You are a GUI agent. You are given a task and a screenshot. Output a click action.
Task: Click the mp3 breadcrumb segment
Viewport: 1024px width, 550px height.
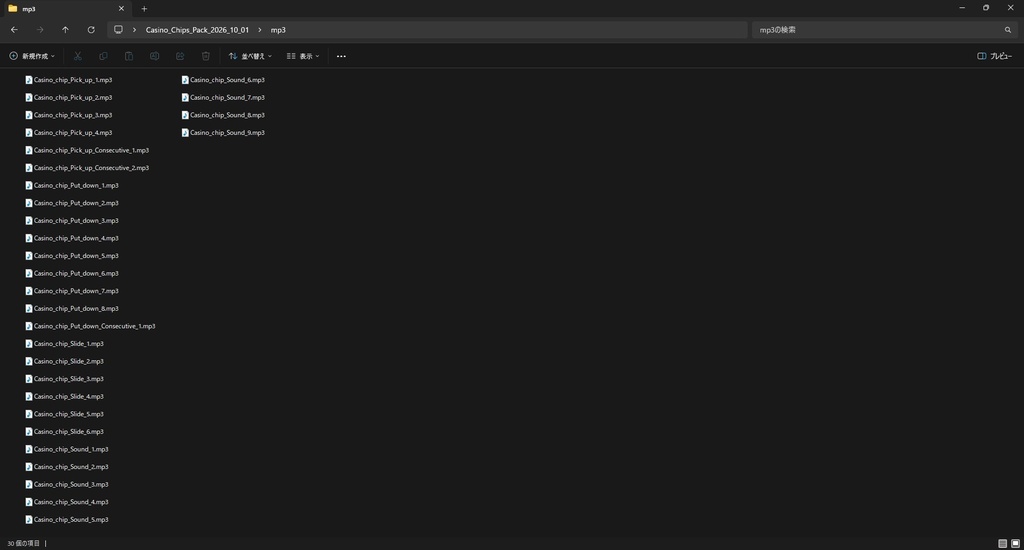[x=278, y=30]
